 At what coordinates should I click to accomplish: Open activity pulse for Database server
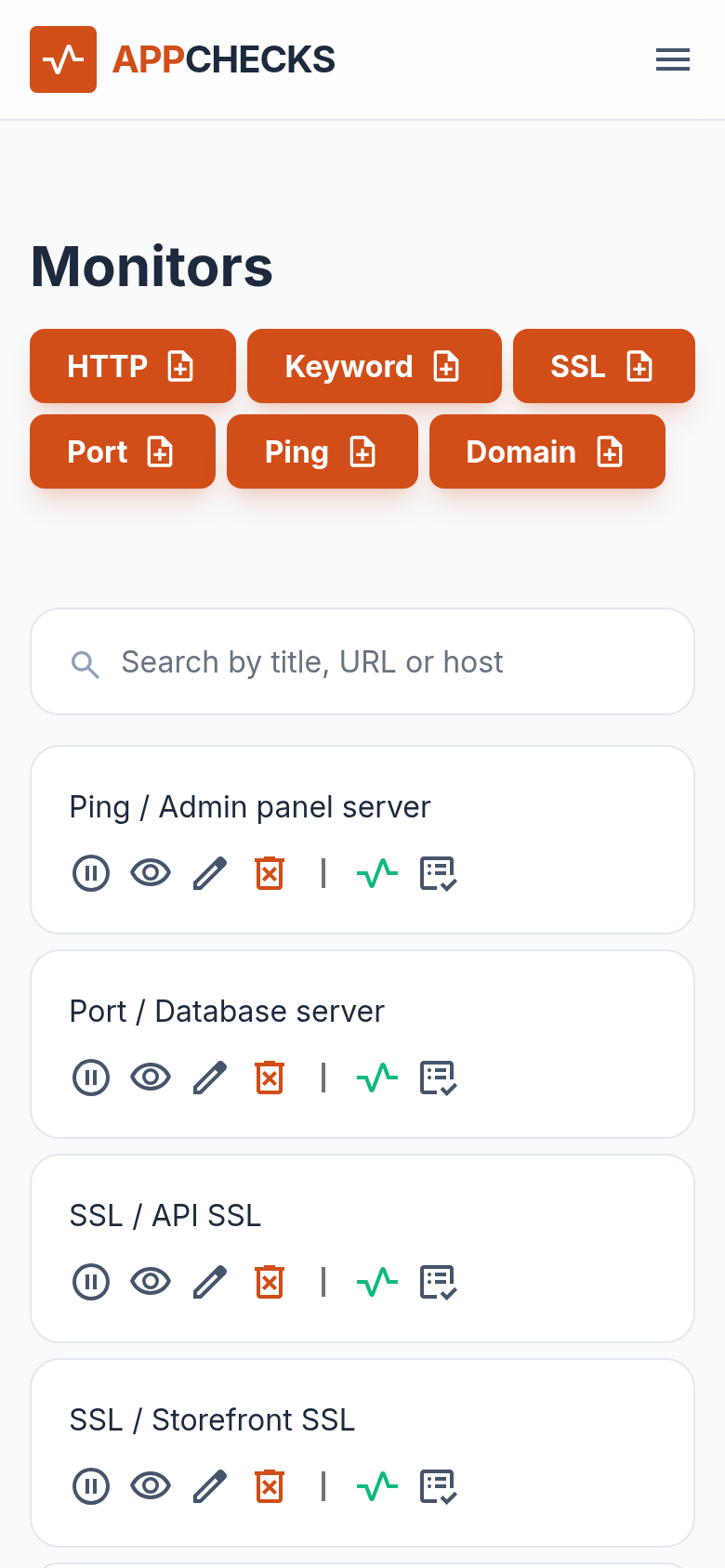[377, 1078]
